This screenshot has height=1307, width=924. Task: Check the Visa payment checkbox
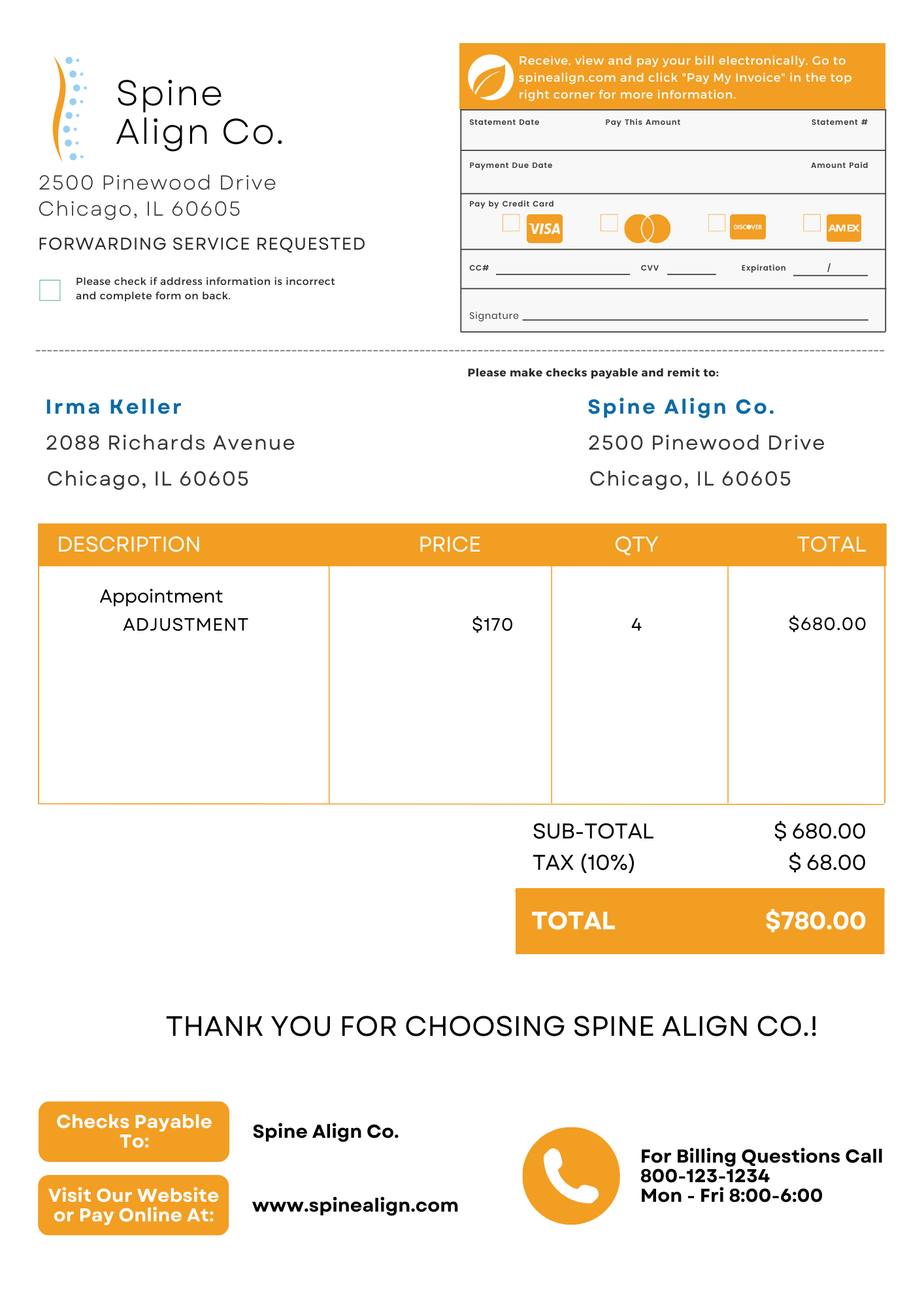coord(511,223)
